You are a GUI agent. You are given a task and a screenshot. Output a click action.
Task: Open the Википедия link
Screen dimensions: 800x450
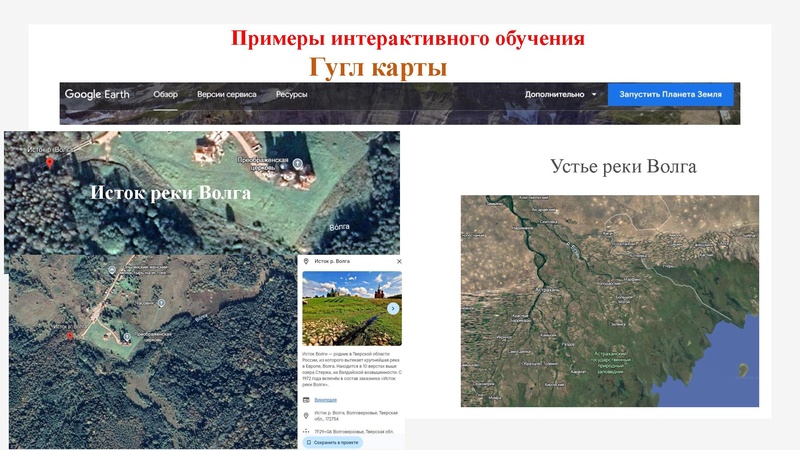[325, 400]
